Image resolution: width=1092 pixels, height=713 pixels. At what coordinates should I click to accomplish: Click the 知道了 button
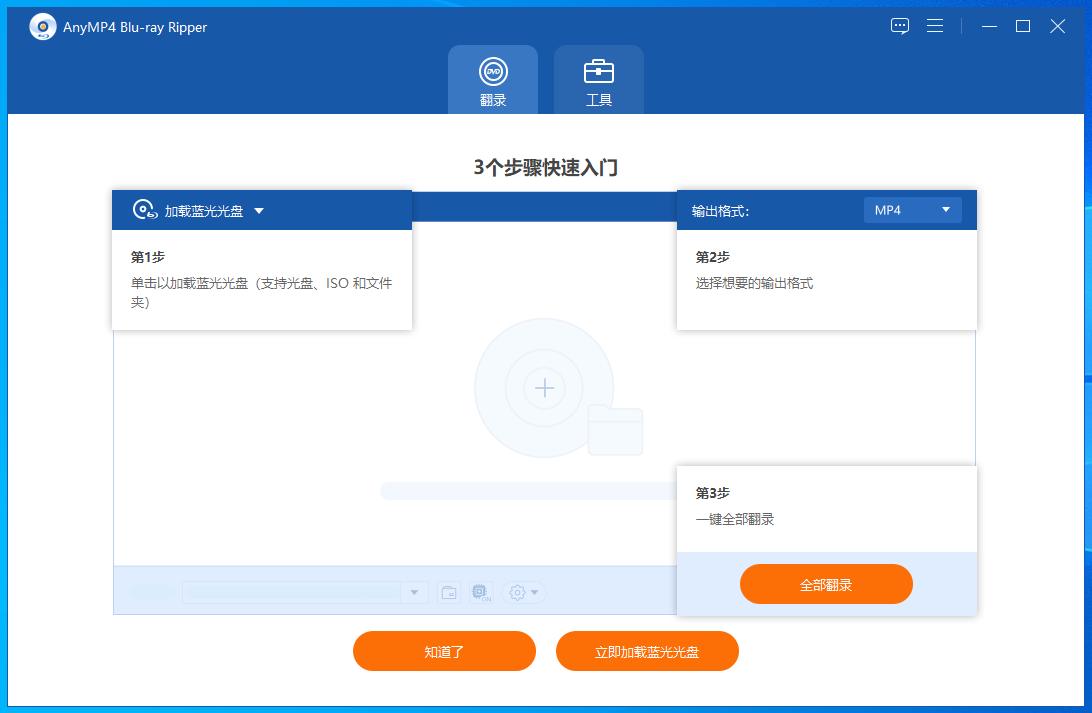point(444,651)
